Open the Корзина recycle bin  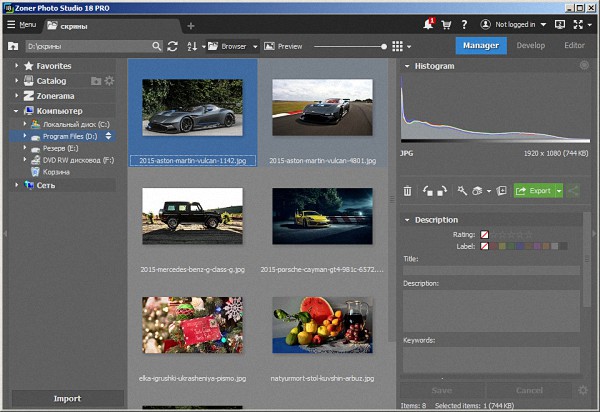(56, 172)
